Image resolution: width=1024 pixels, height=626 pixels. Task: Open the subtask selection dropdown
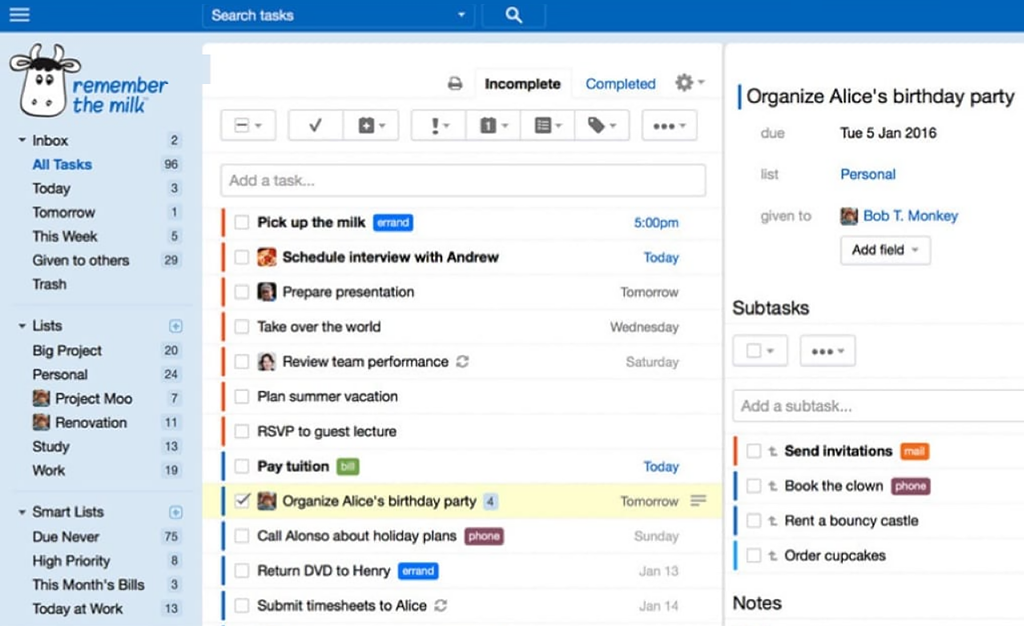[760, 351]
